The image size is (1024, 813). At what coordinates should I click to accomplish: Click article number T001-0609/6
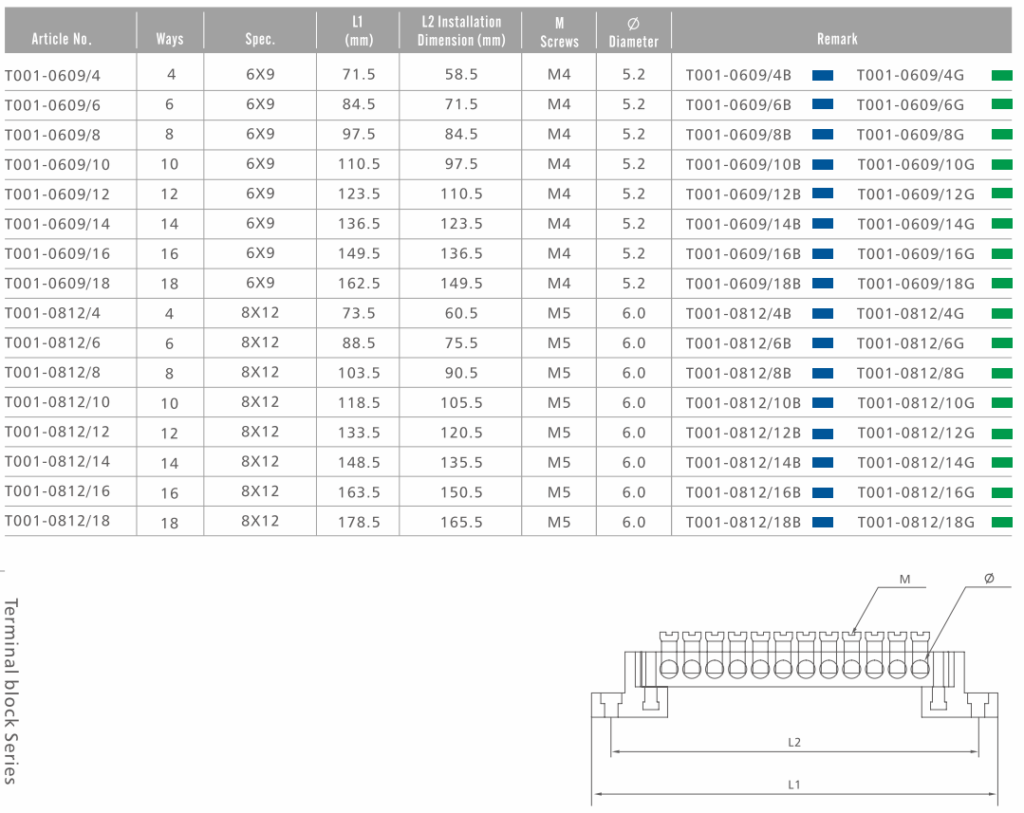coord(53,105)
